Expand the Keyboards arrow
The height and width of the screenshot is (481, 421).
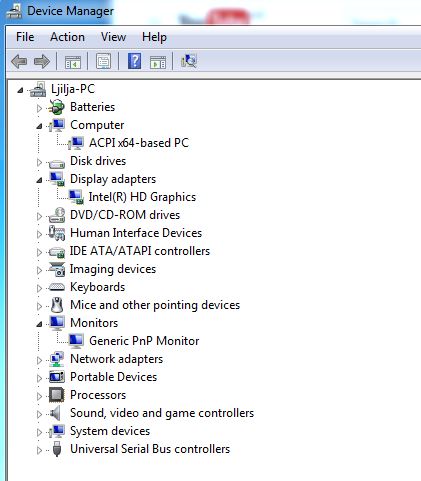(x=39, y=288)
